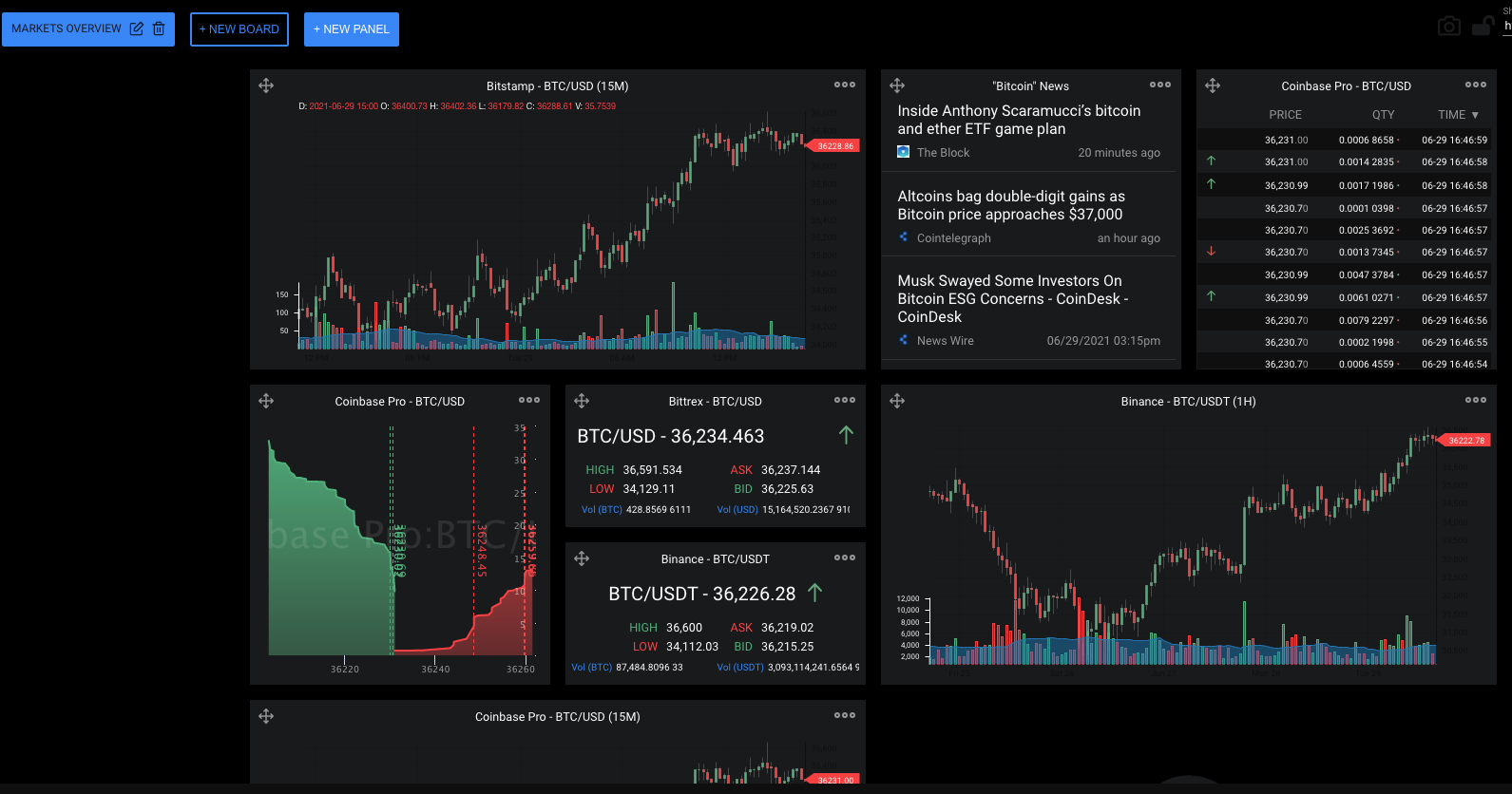Grab move handle of Binance BTC/USDT ticker panel

582,558
